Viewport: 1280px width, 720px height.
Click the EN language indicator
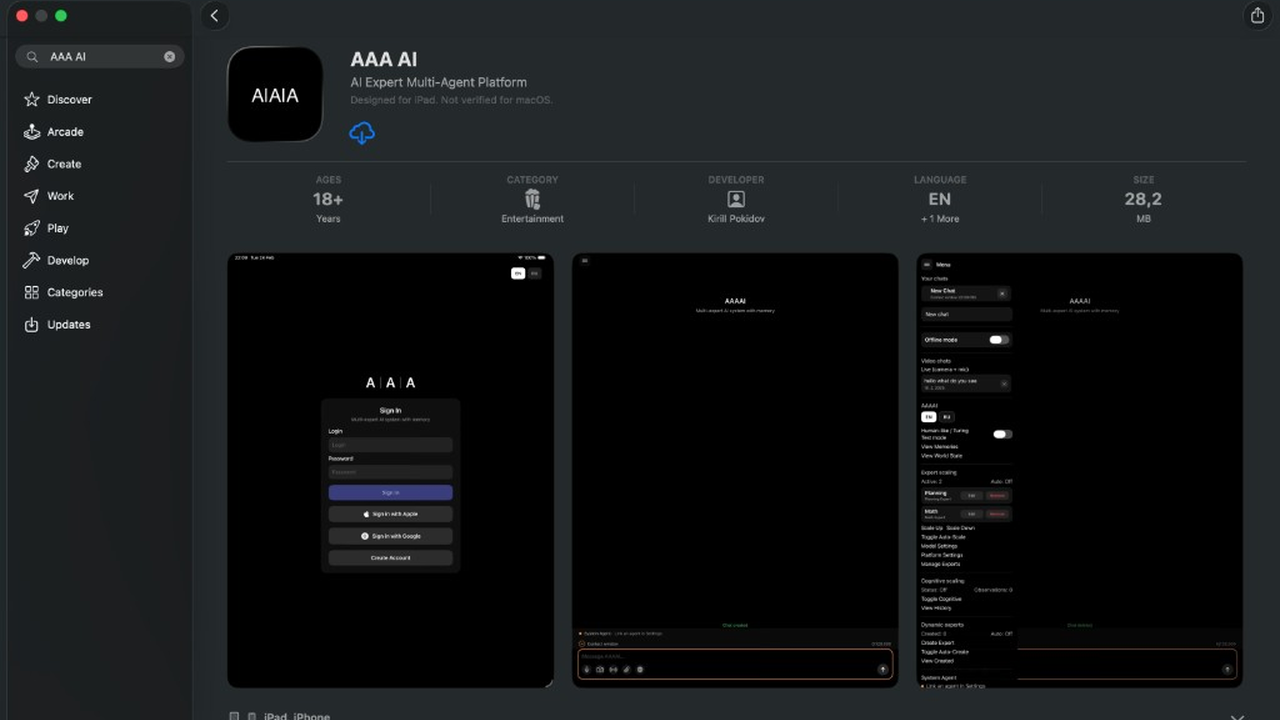pyautogui.click(x=940, y=199)
